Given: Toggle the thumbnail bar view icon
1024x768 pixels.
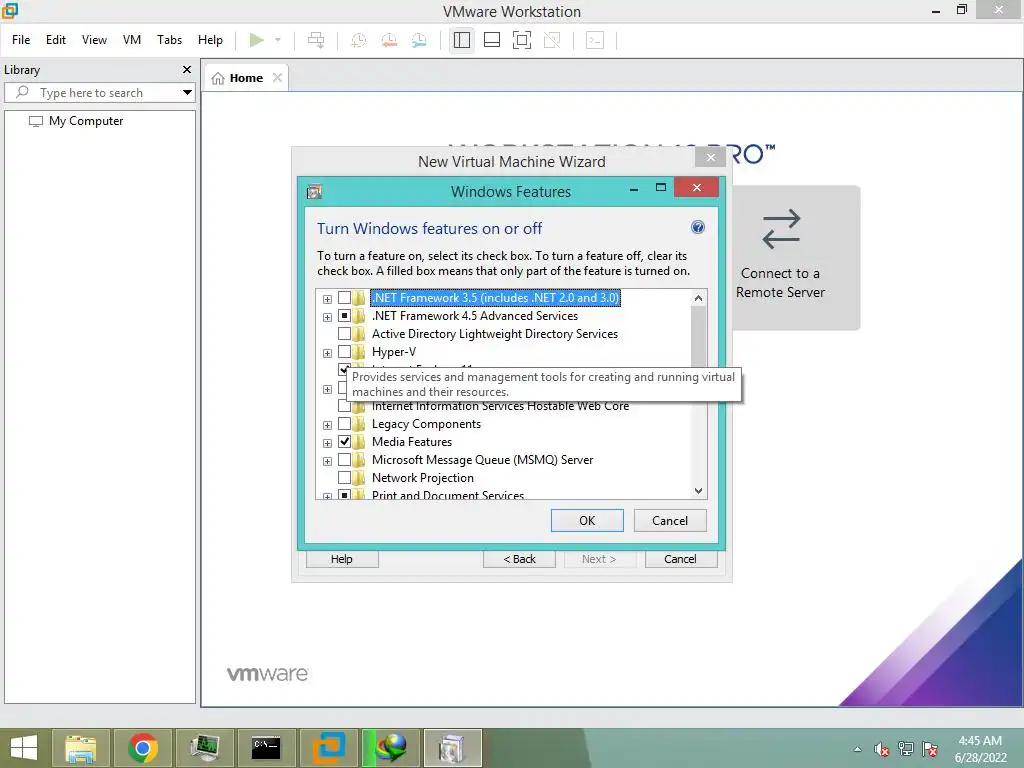Looking at the screenshot, I should click(x=492, y=40).
